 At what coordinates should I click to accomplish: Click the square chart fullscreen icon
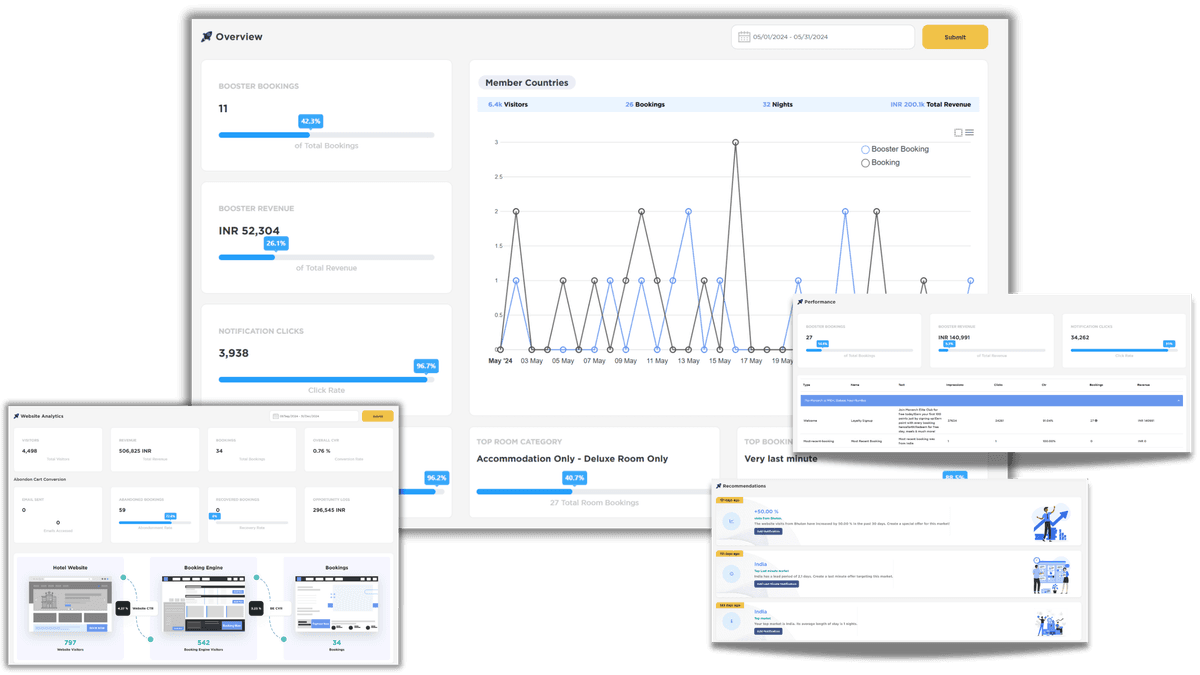tap(958, 132)
